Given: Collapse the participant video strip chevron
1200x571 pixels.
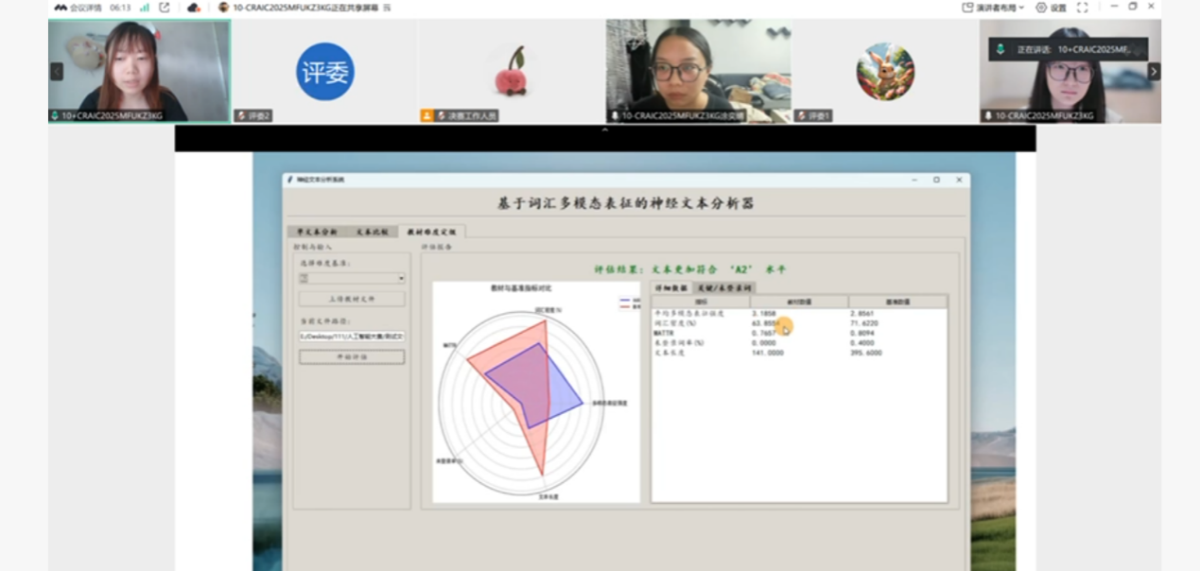Looking at the screenshot, I should pos(604,130).
